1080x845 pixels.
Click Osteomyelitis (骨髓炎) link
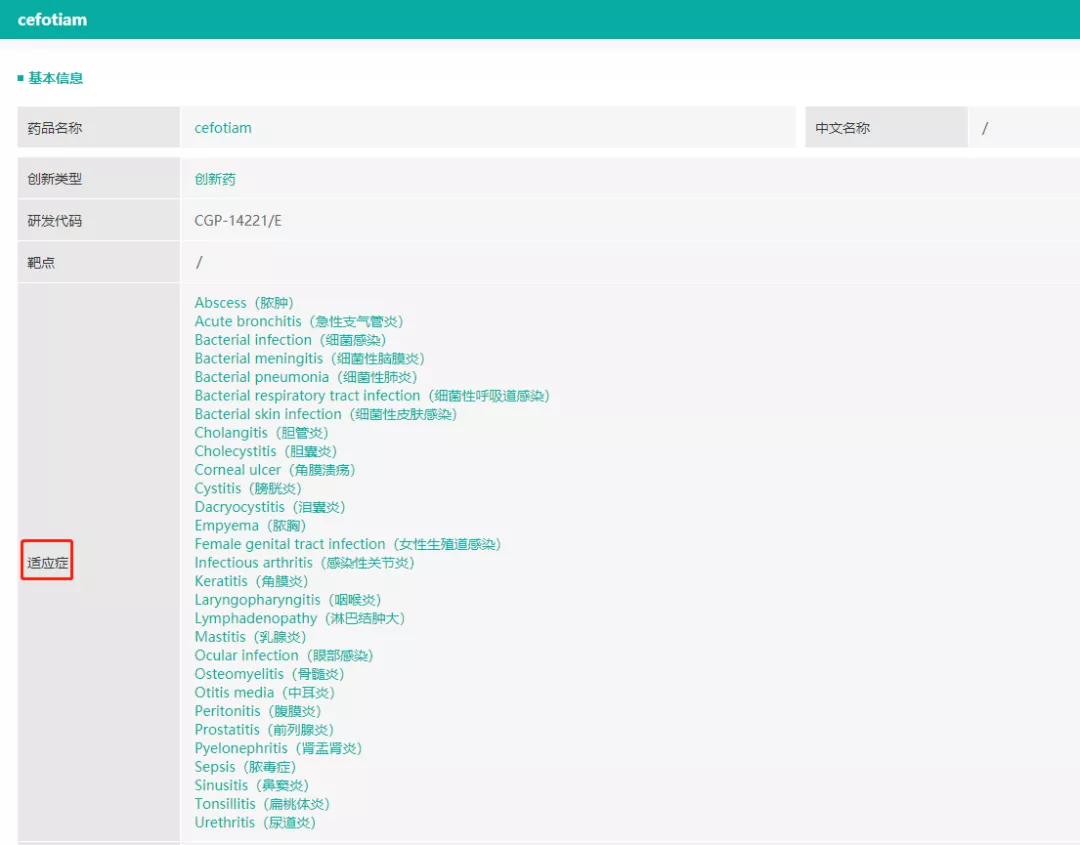coord(269,675)
